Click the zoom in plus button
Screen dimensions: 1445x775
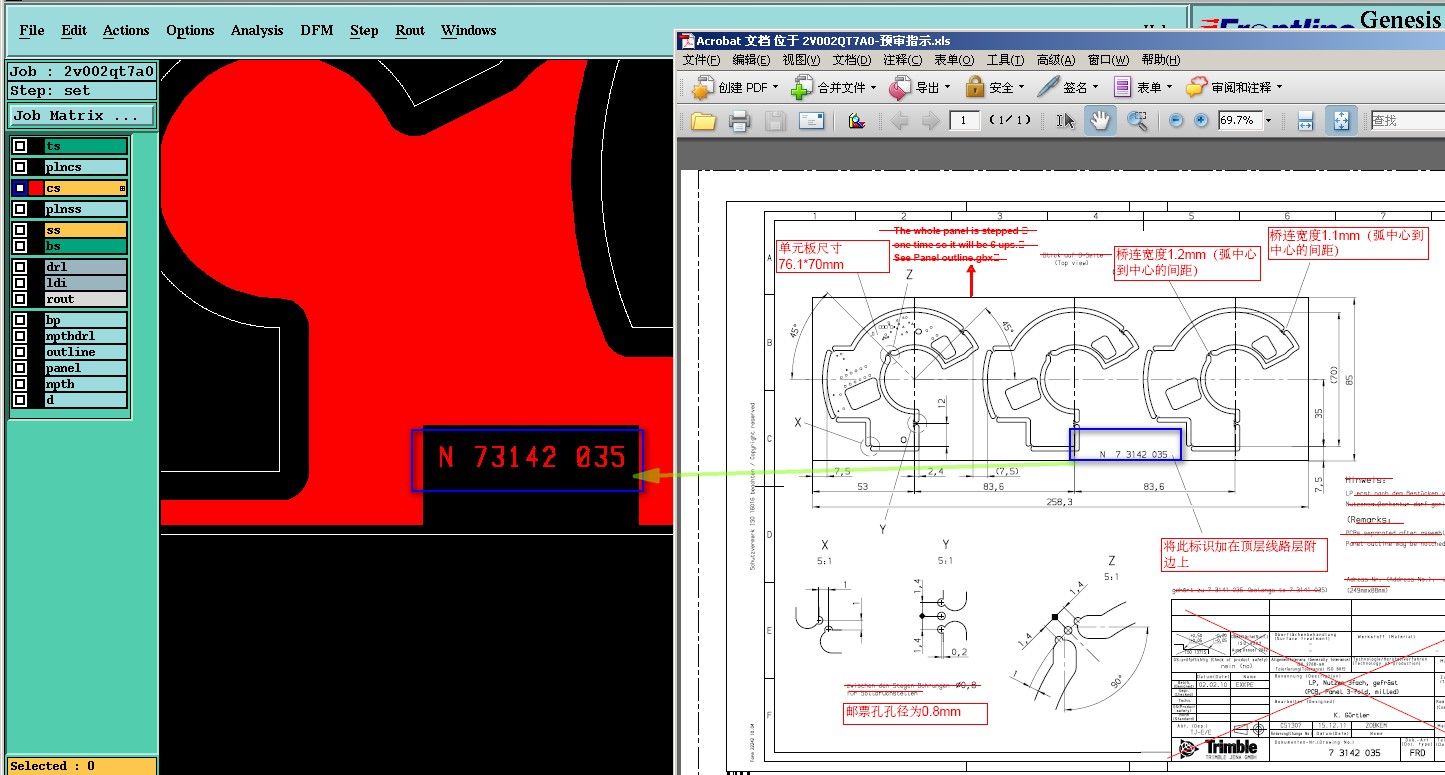(x=1201, y=121)
